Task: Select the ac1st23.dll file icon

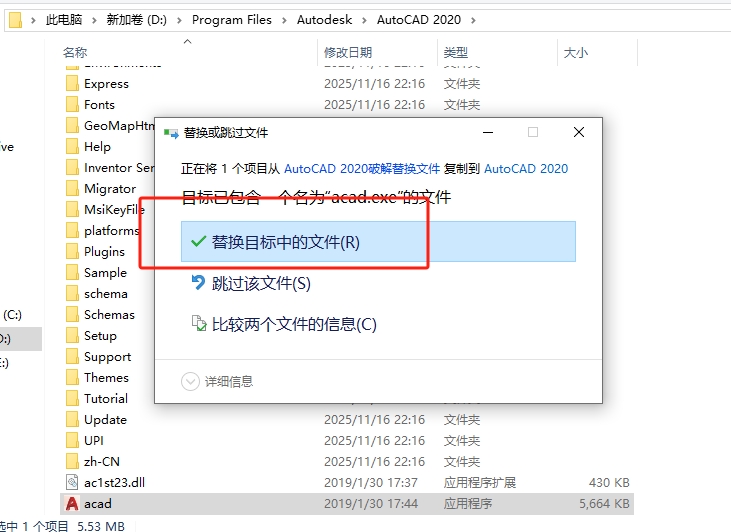Action: click(x=72, y=482)
